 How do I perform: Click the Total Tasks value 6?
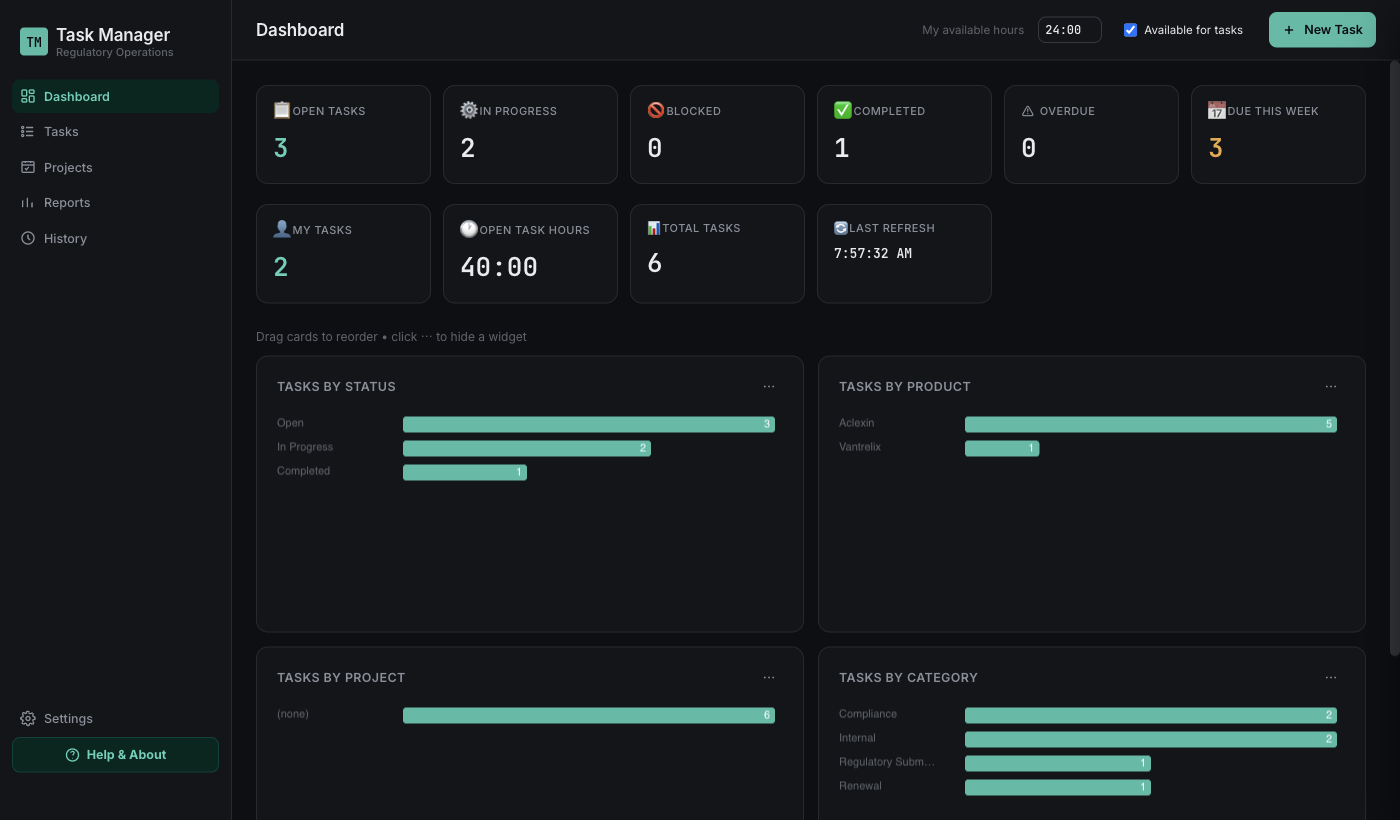point(654,263)
